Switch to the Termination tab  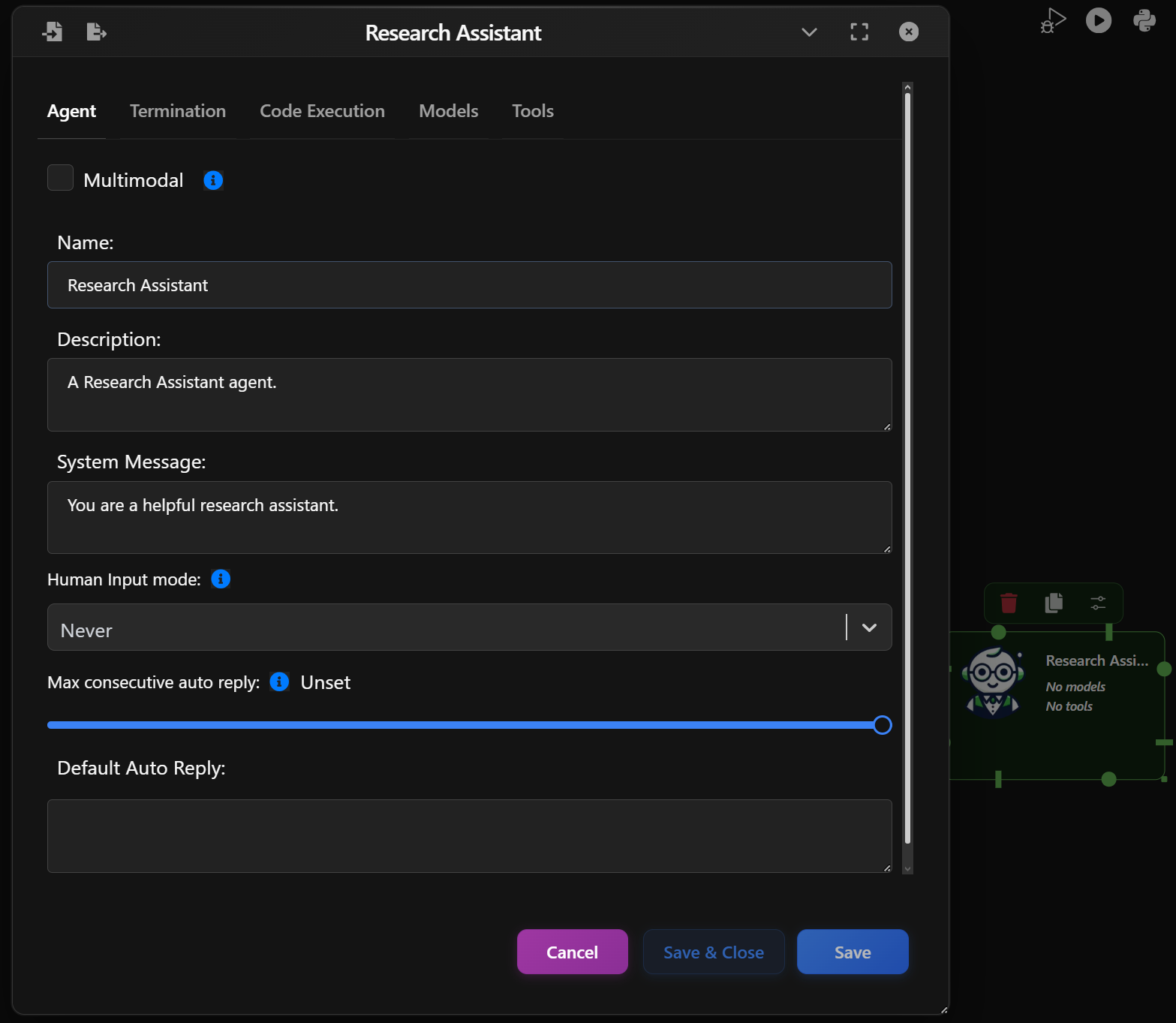[177, 110]
